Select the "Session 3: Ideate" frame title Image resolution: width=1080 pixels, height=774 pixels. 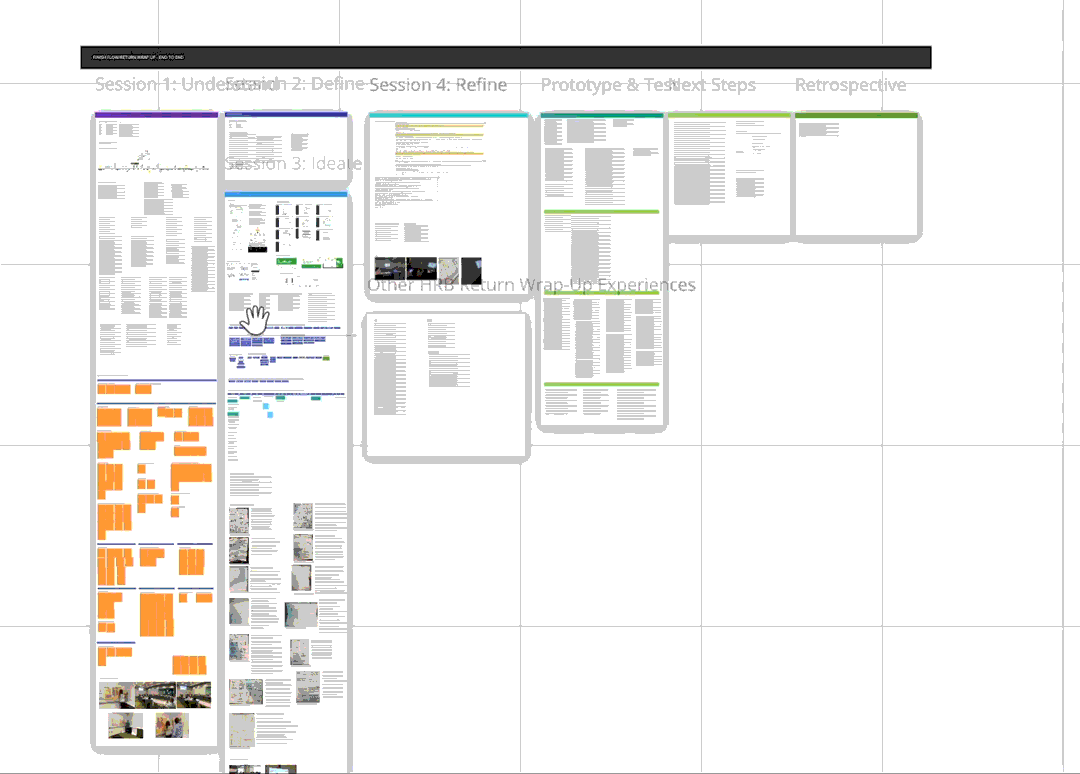293,163
